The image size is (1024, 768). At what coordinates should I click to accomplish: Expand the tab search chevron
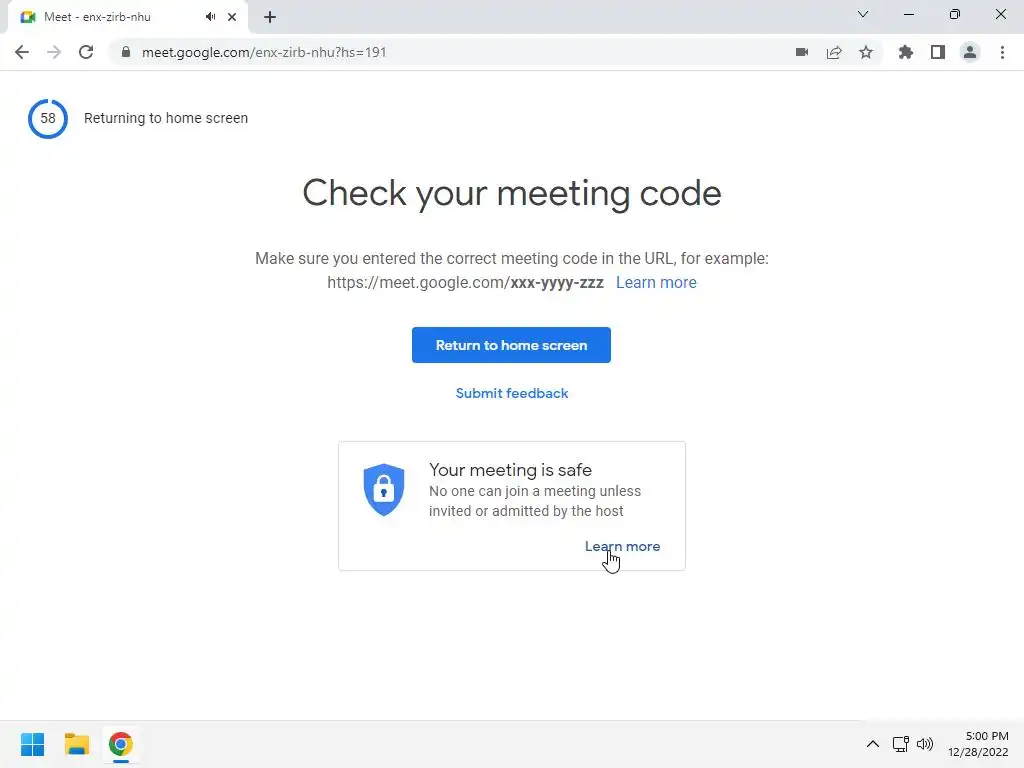863,14
